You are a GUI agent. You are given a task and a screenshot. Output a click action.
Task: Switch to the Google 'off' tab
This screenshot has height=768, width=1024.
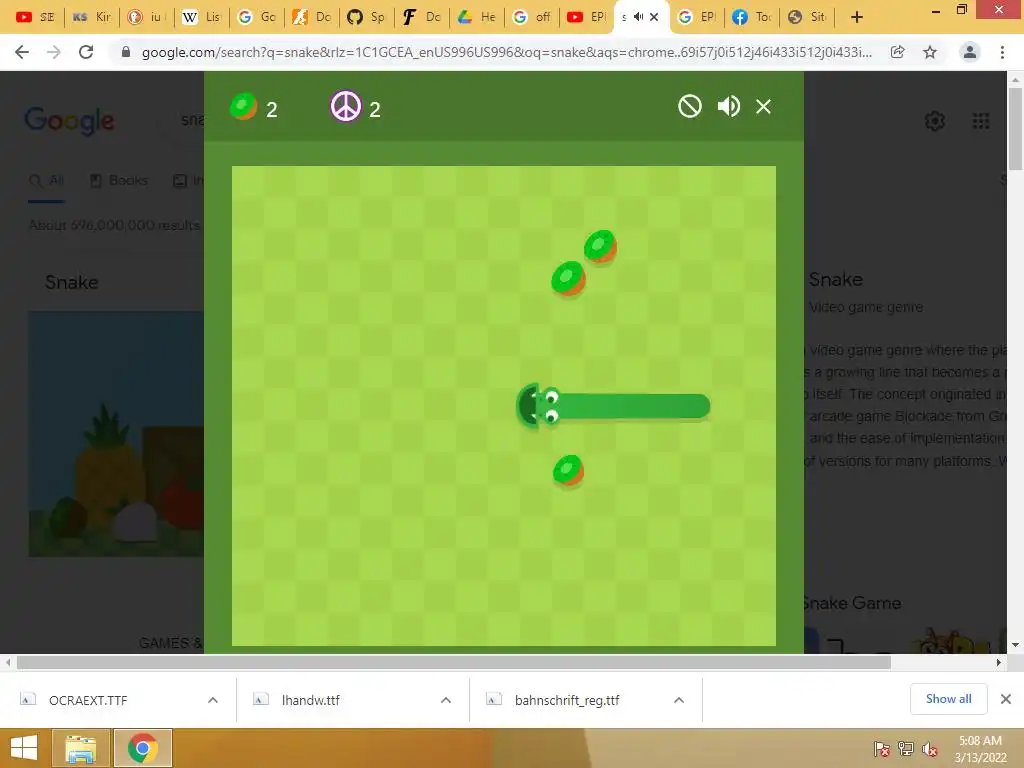[532, 17]
